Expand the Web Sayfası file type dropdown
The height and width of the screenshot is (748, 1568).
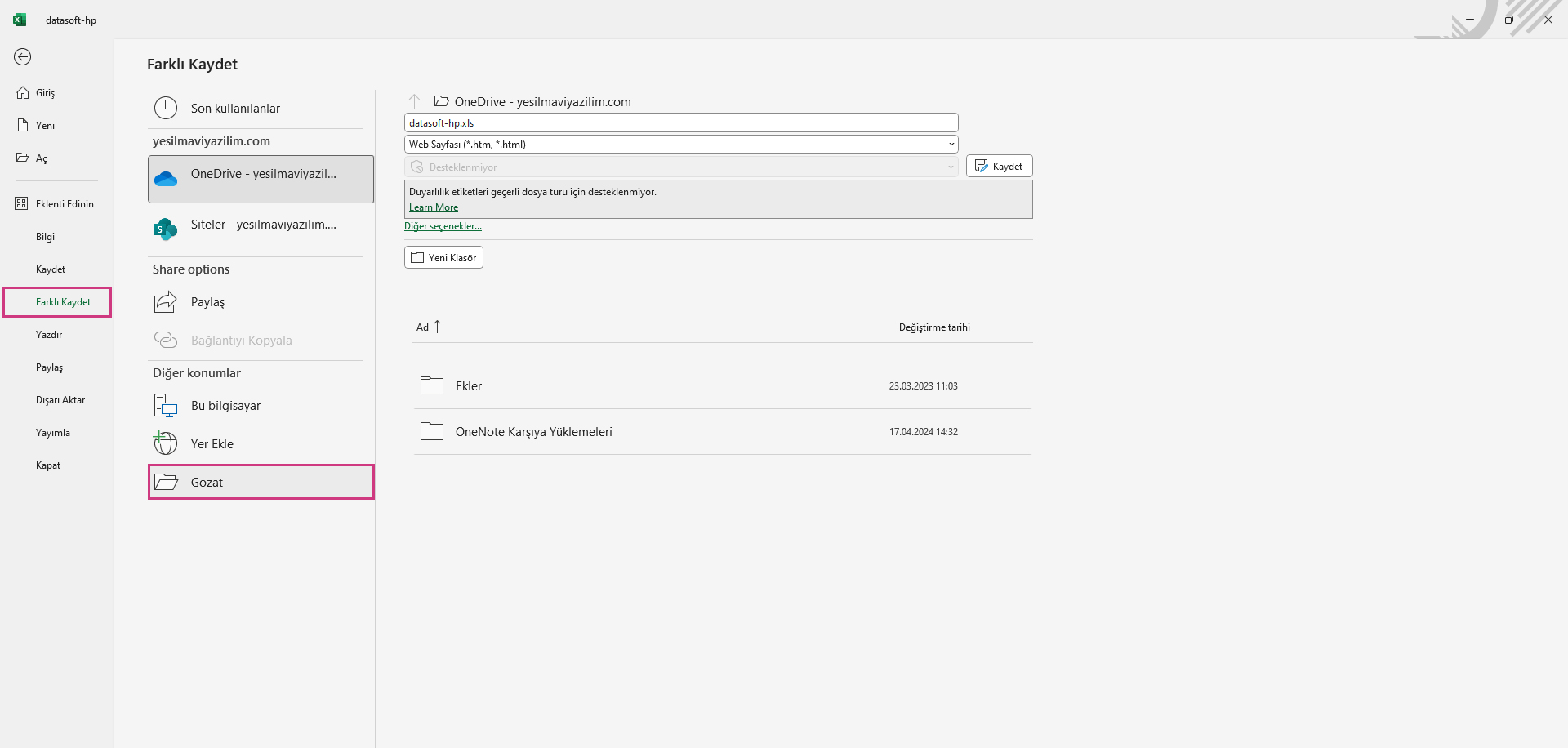(951, 145)
